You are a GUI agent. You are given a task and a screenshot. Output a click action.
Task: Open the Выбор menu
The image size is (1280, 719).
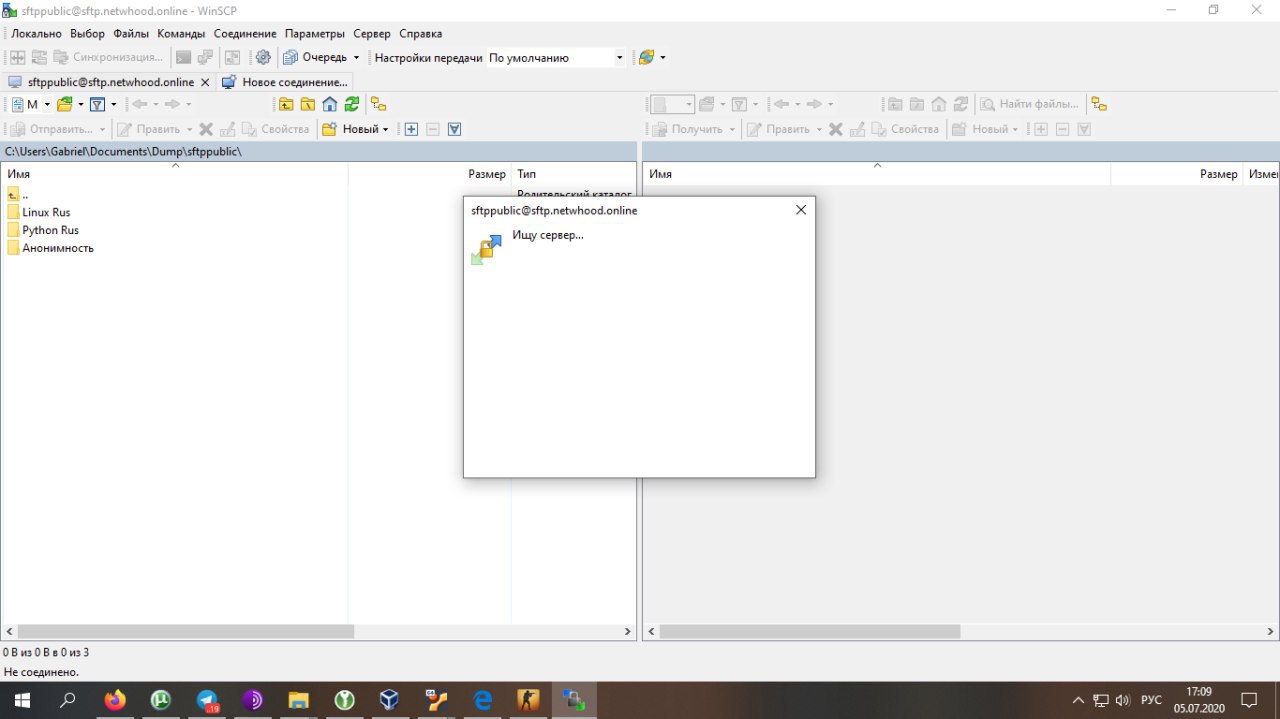pyautogui.click(x=88, y=33)
